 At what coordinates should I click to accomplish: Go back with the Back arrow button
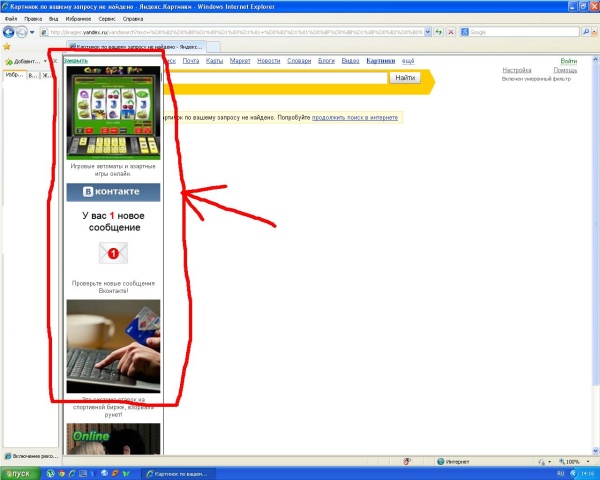pyautogui.click(x=8, y=32)
